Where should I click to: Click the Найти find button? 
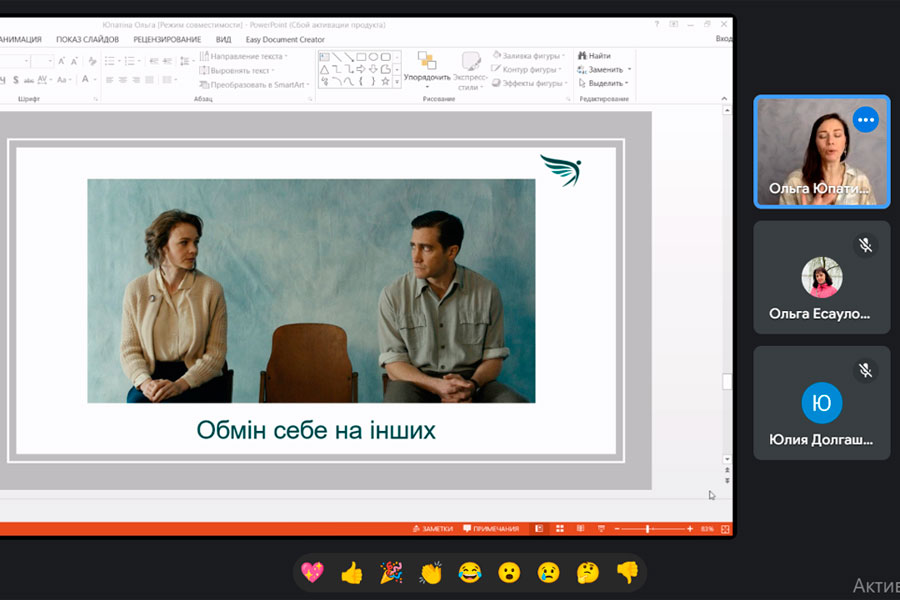pyautogui.click(x=594, y=56)
